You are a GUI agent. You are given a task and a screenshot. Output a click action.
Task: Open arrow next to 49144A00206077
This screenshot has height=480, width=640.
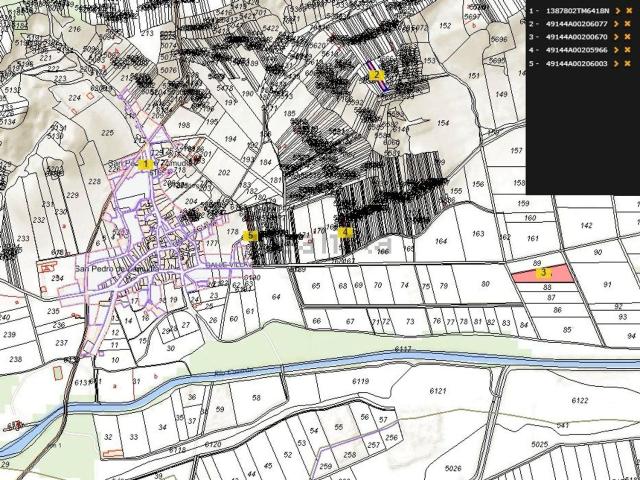click(616, 22)
